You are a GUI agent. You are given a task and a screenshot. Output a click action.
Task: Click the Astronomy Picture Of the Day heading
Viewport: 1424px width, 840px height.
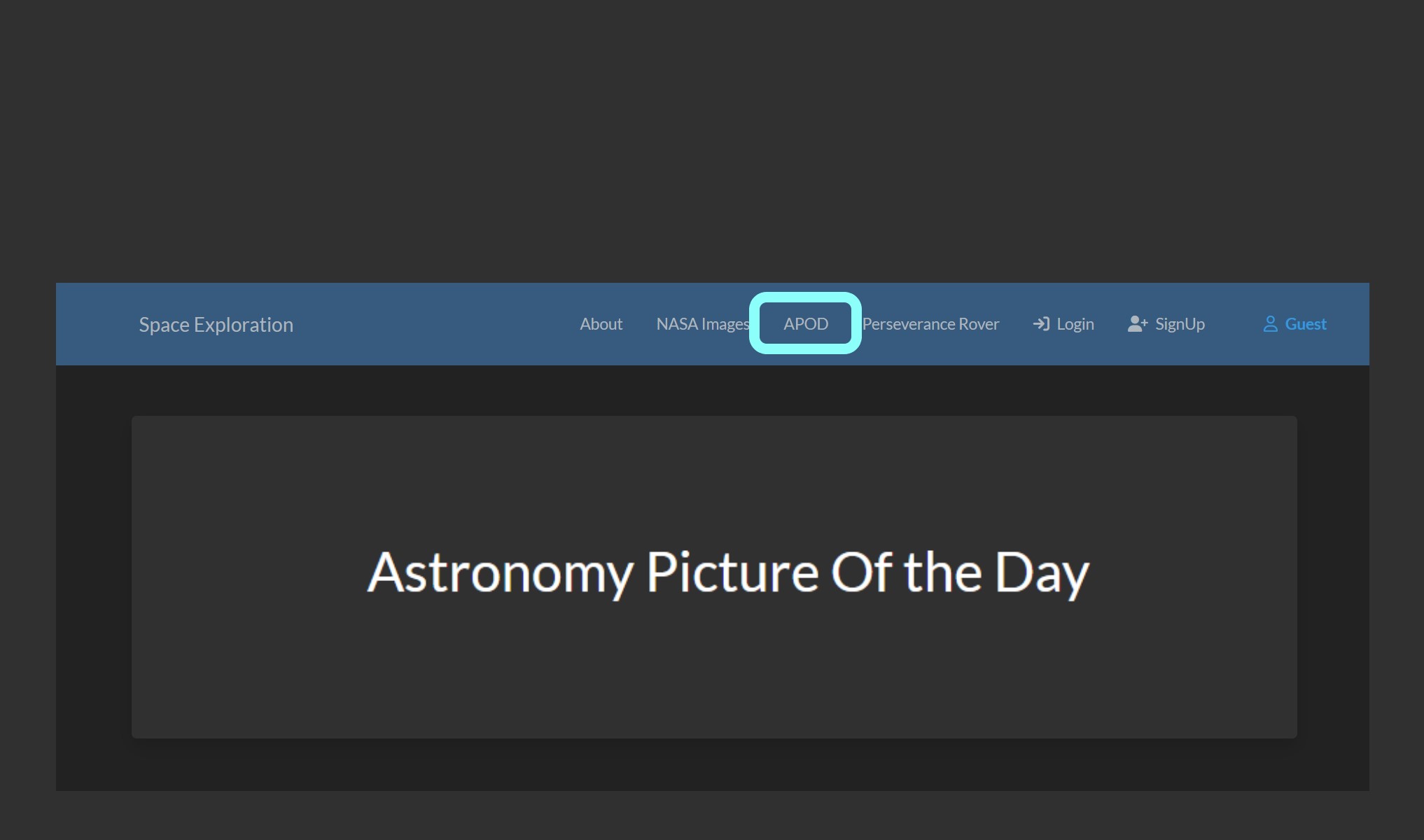pos(728,572)
